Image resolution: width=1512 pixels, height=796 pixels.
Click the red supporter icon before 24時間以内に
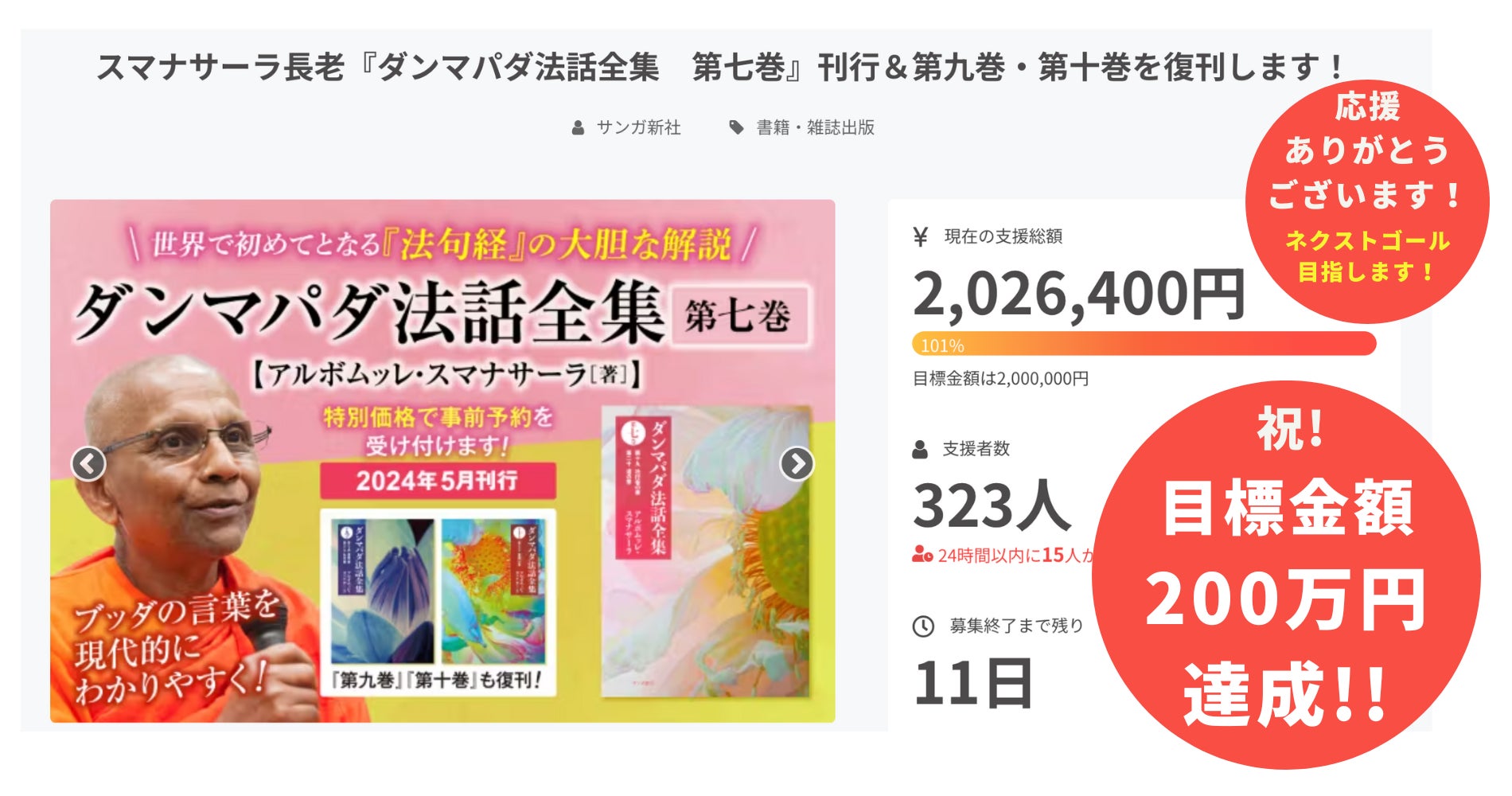pos(922,555)
